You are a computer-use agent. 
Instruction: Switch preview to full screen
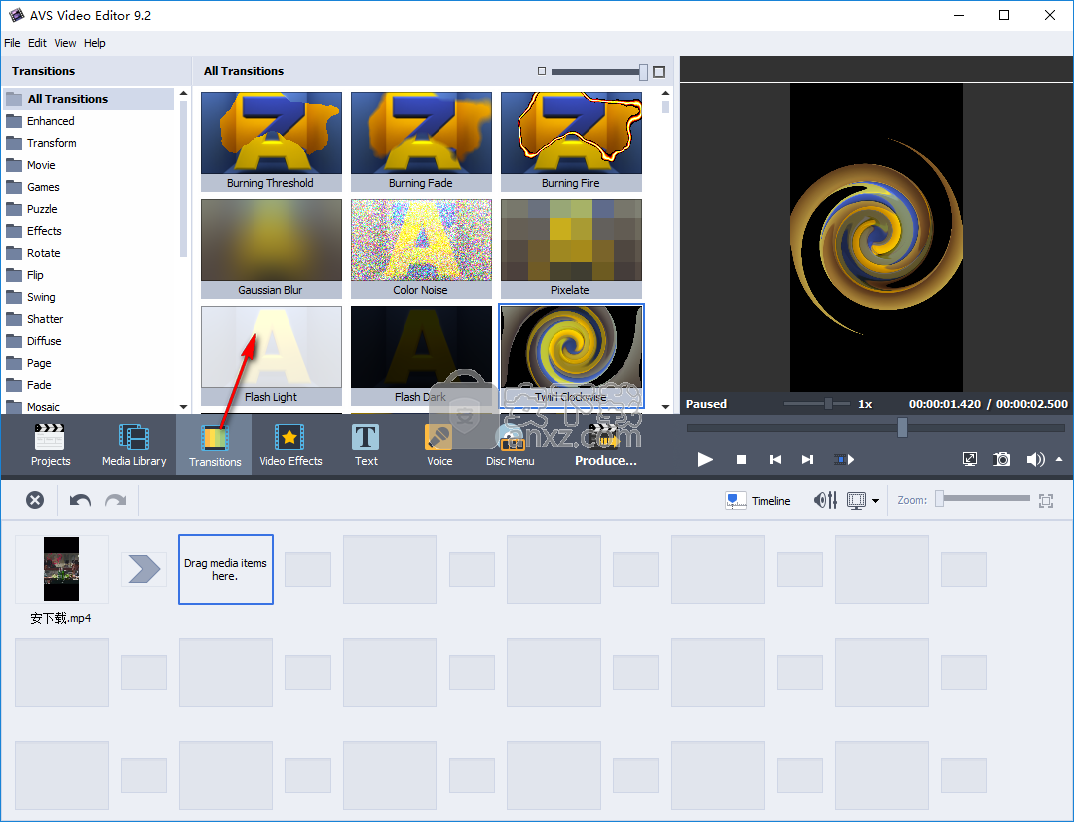[x=970, y=459]
